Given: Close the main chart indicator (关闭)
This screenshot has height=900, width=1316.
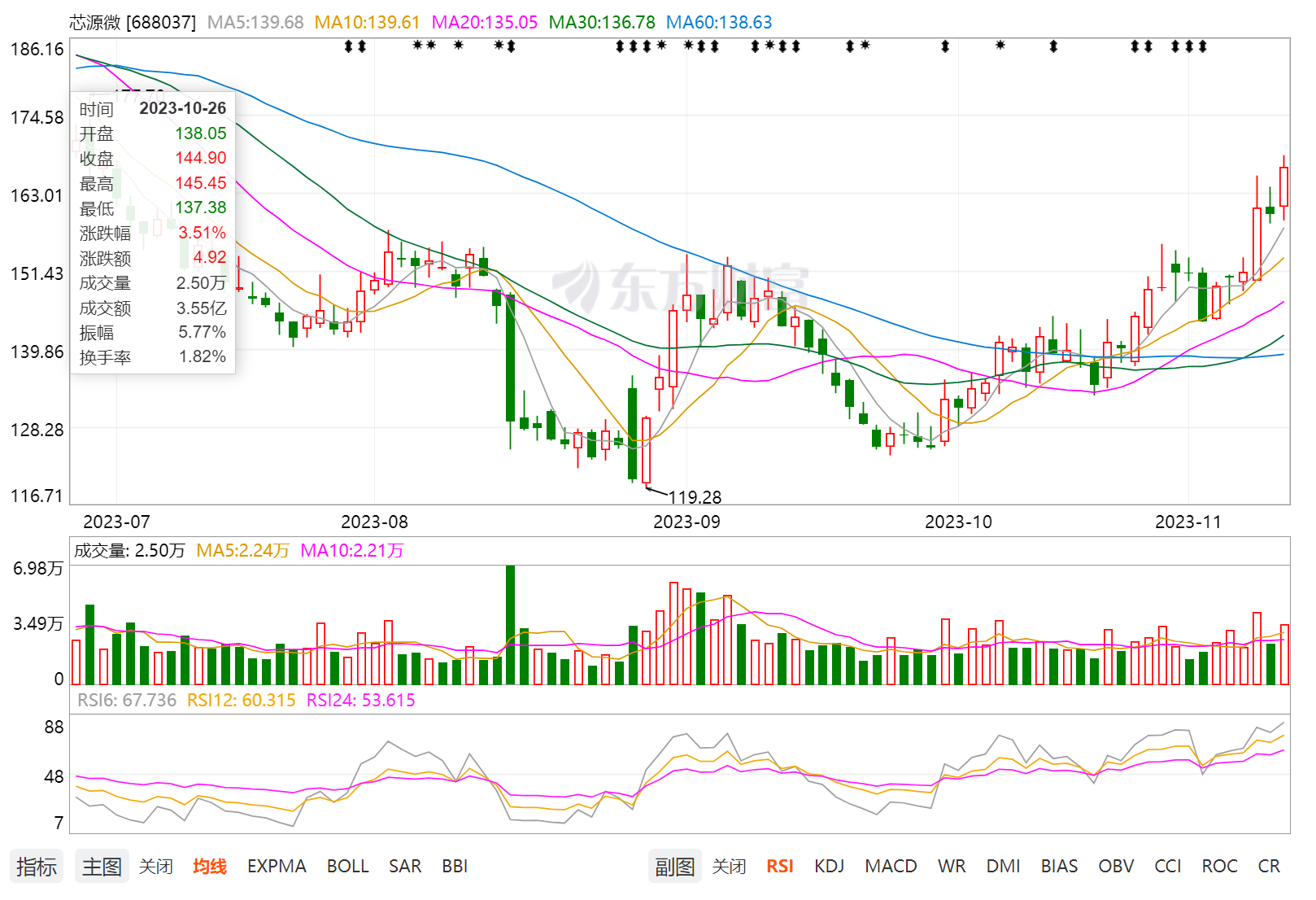Looking at the screenshot, I should click(x=155, y=867).
